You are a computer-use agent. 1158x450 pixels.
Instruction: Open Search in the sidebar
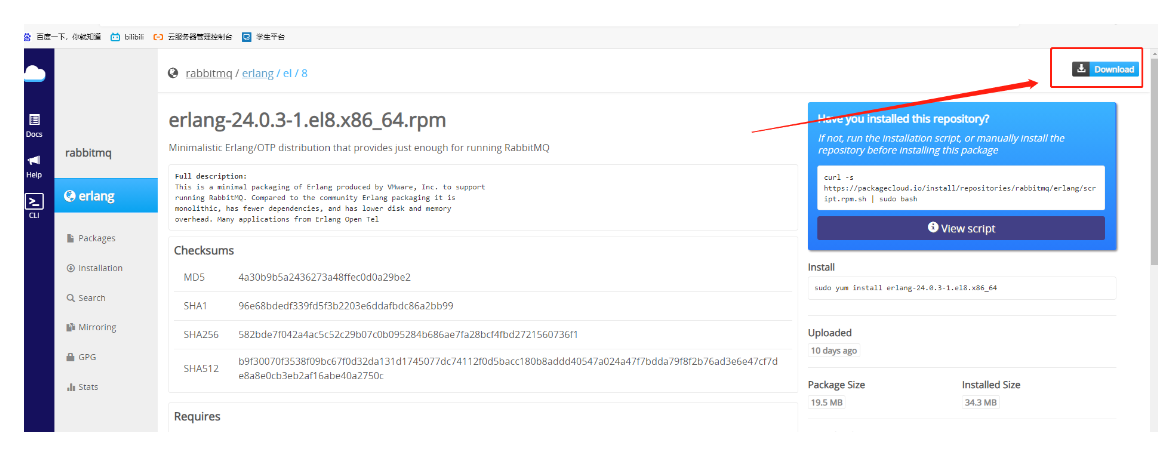[x=86, y=298]
